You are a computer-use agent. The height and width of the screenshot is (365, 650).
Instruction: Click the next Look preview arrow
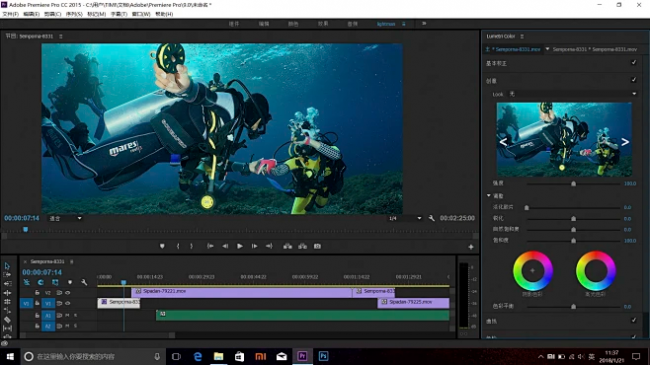coord(625,142)
